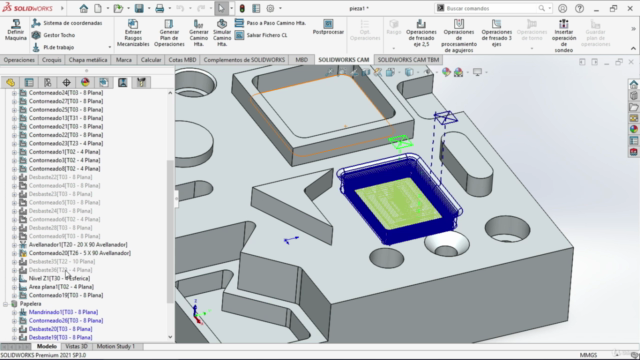Switch to Cotas MBD tab
Screen dimensions: 640x360
click(182, 60)
